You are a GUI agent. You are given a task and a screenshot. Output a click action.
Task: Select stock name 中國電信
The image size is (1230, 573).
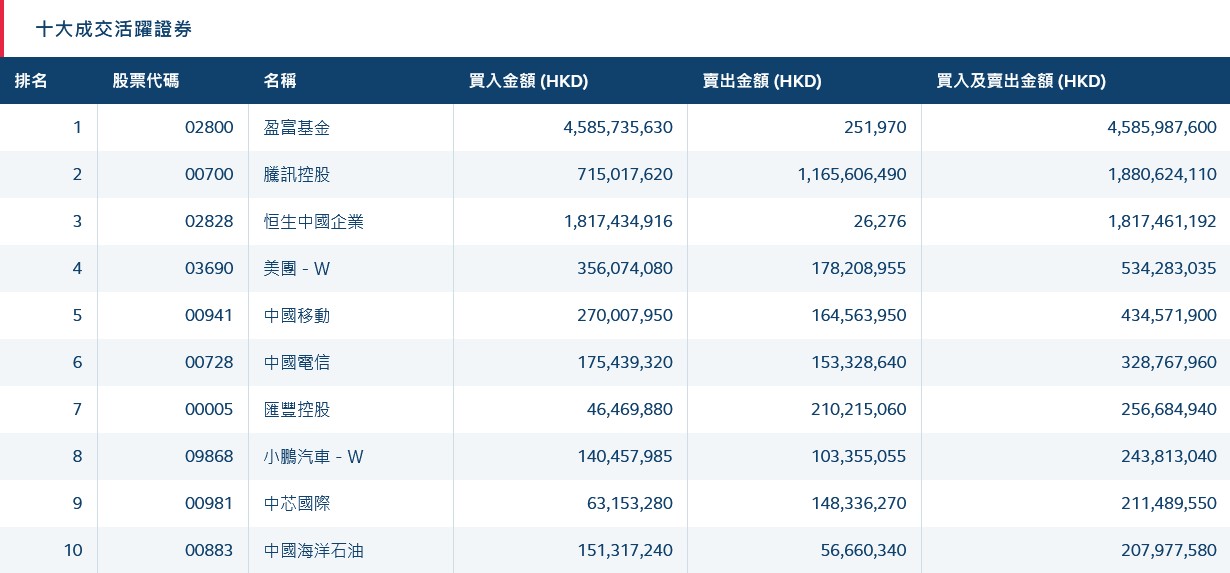tap(297, 362)
